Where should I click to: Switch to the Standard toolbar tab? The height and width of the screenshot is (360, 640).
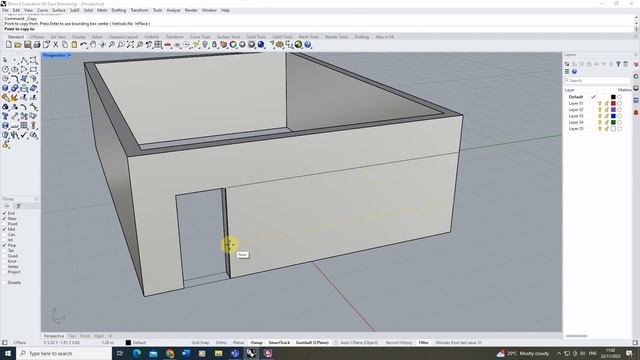tap(16, 37)
